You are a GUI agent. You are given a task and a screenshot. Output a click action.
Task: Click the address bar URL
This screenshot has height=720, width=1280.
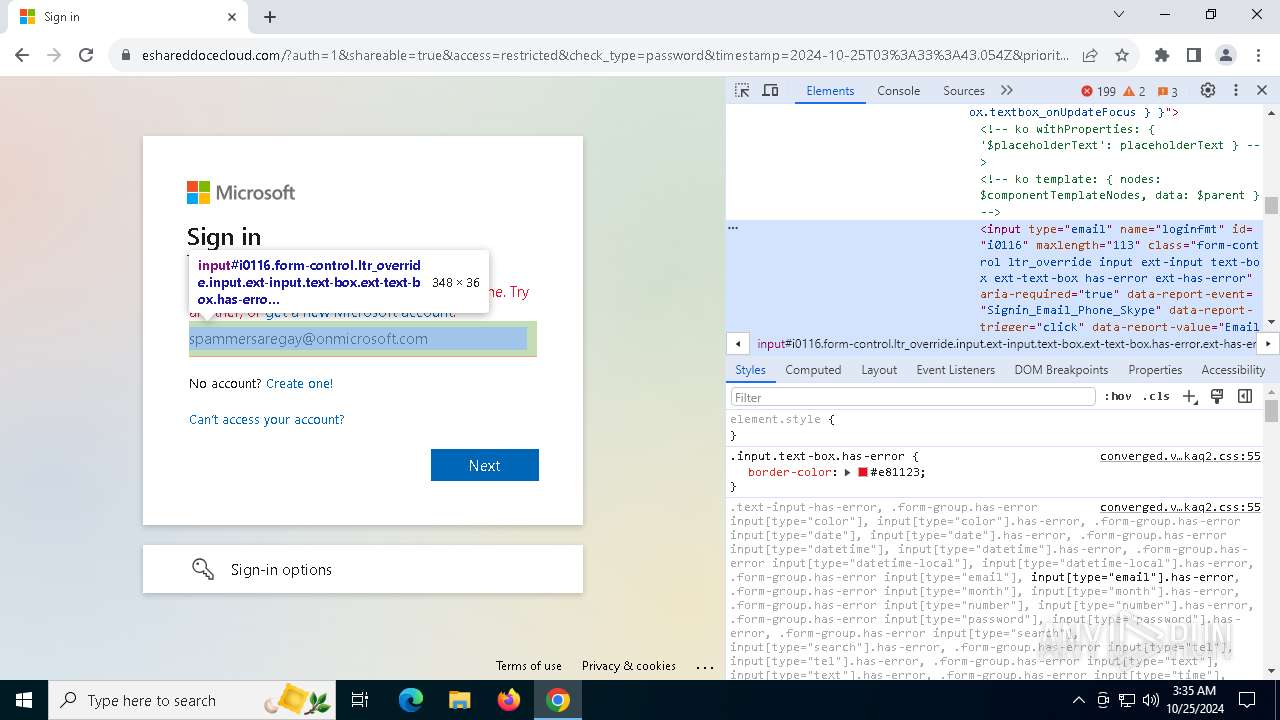pos(605,55)
